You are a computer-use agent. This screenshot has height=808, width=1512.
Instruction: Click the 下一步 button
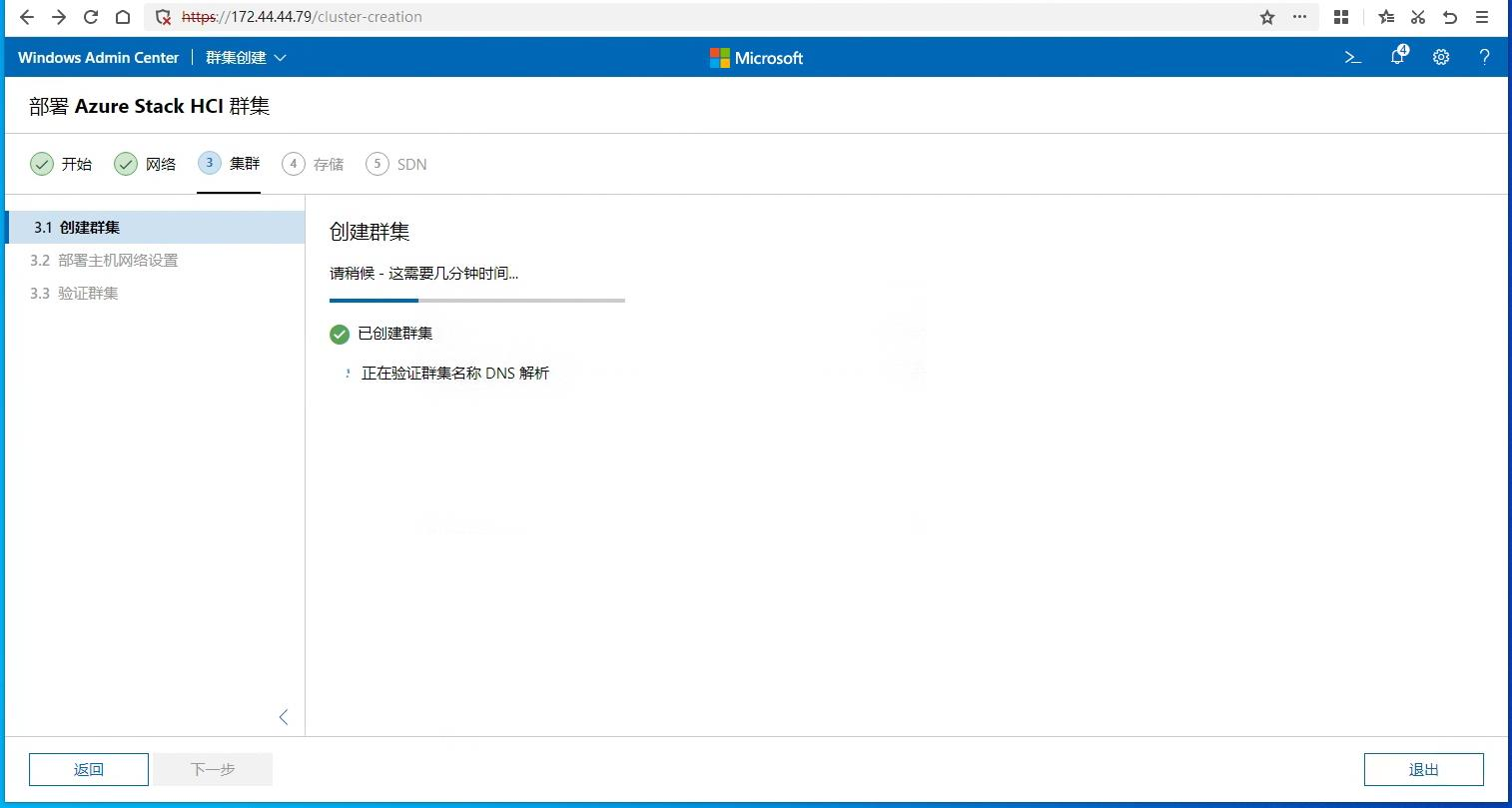[x=213, y=769]
